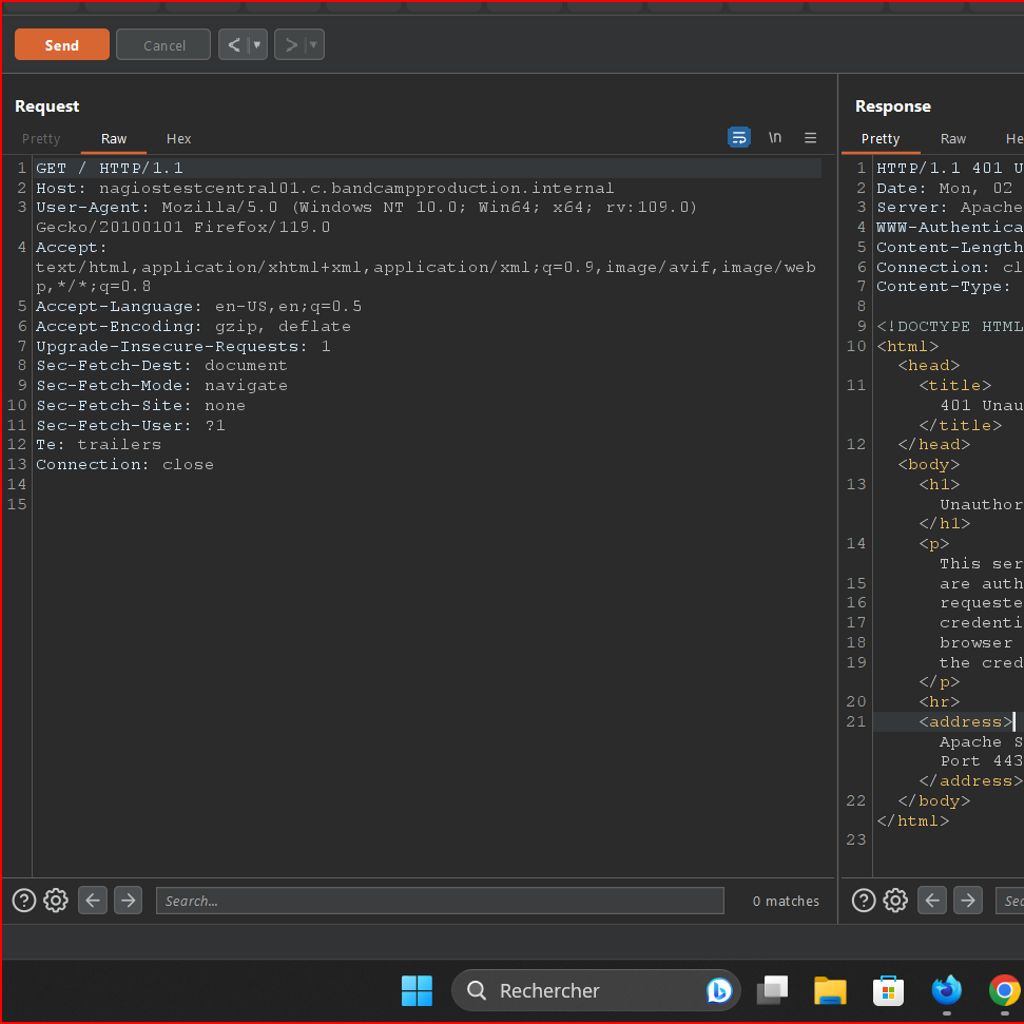The height and width of the screenshot is (1024, 1024).
Task: Jump to previous match in Response search
Action: 932,900
